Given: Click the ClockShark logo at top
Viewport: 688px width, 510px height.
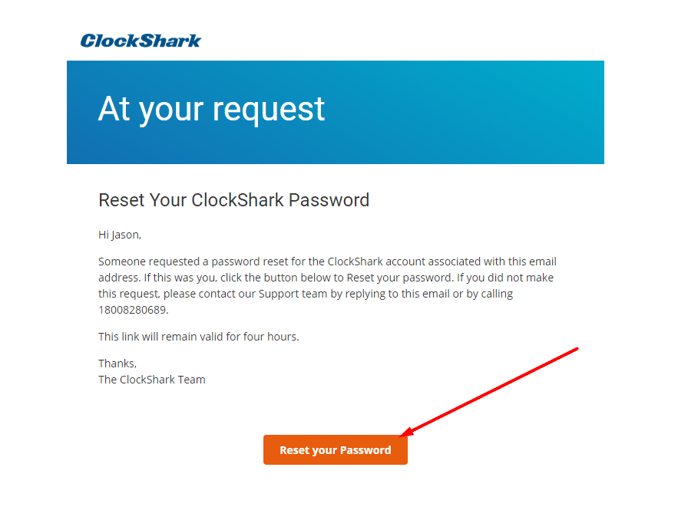Looking at the screenshot, I should tap(140, 41).
